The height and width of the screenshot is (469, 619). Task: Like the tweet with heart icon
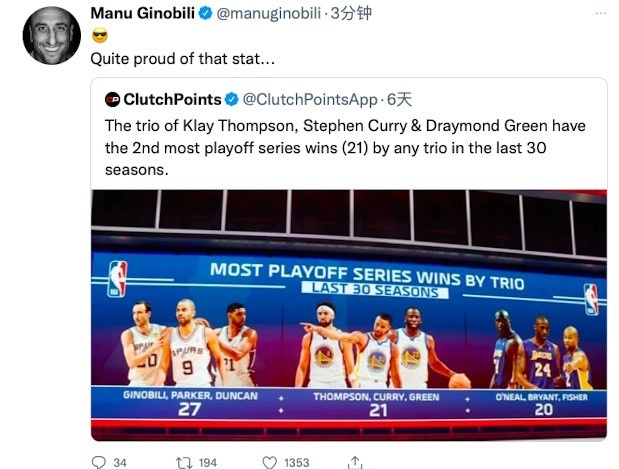[270, 462]
